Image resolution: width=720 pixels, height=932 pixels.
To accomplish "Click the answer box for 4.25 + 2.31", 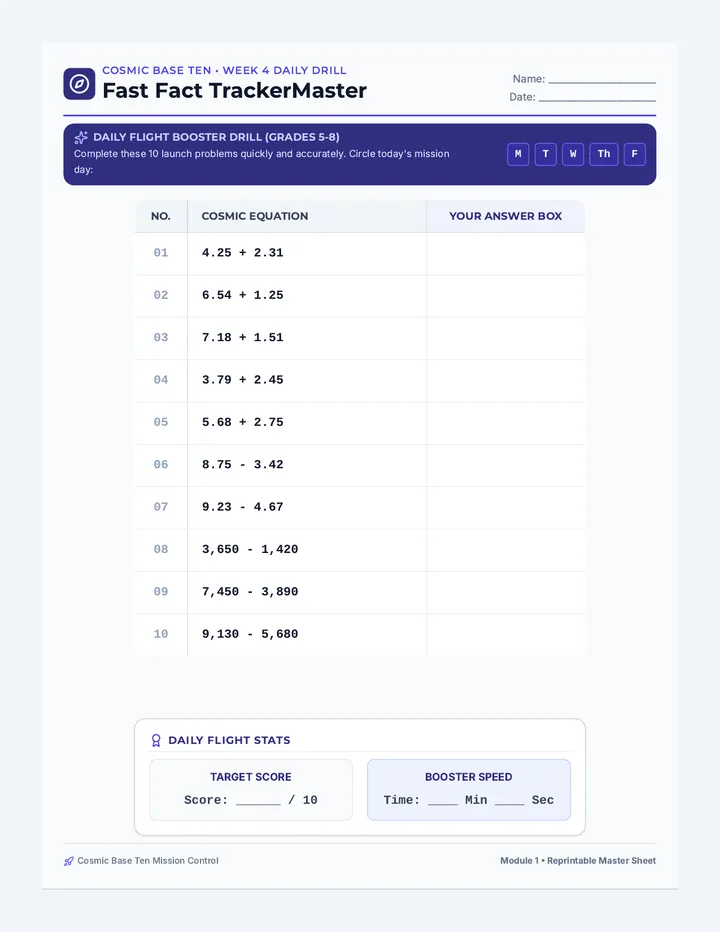I will 505,253.
